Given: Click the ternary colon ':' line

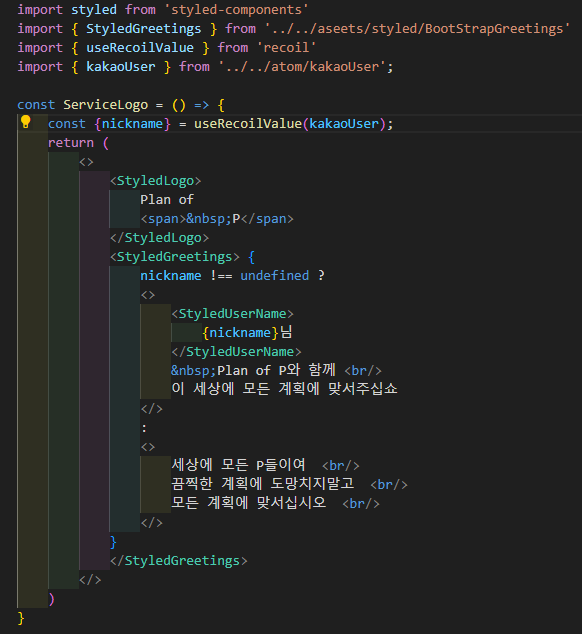Looking at the screenshot, I should pos(144,427).
